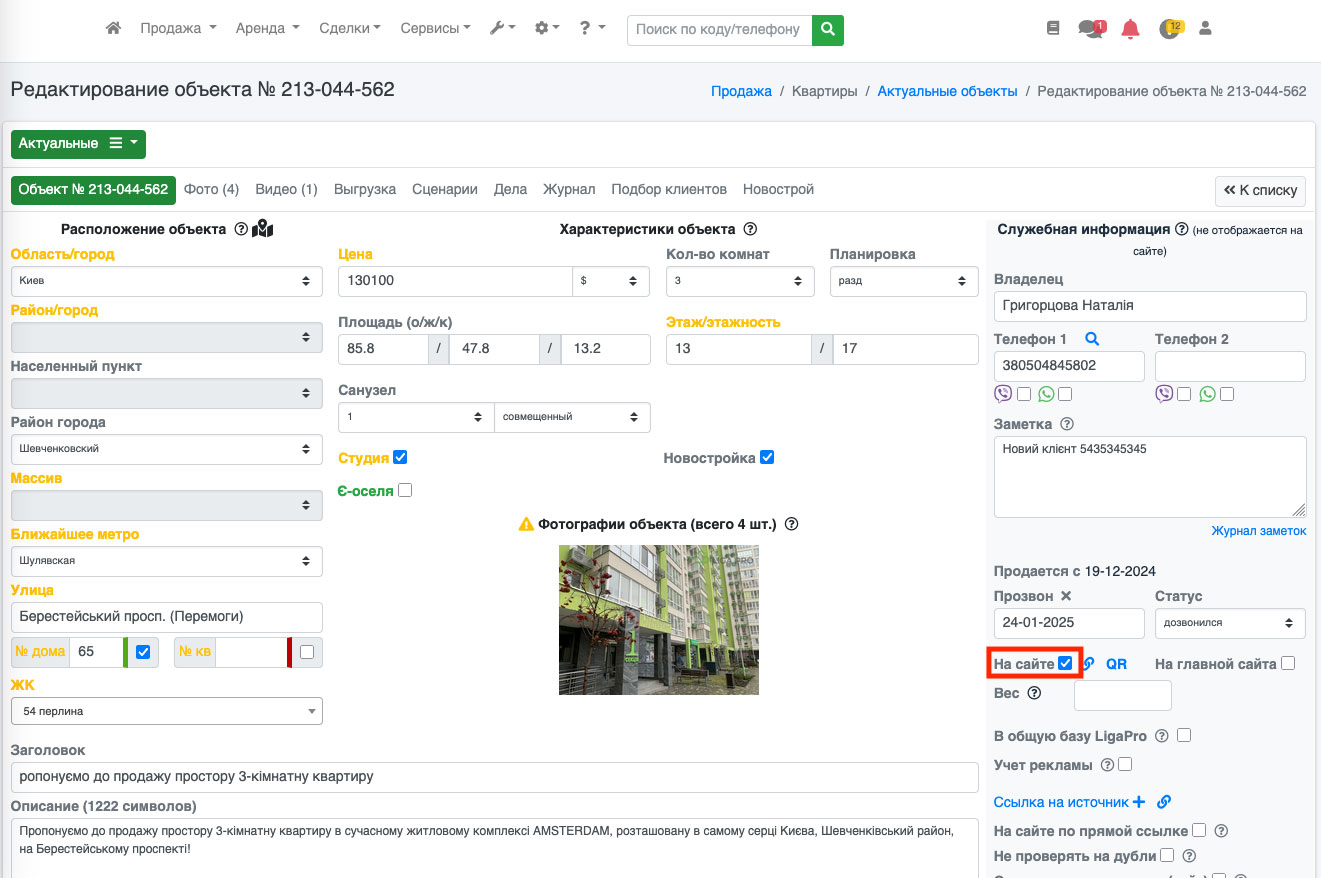The height and width of the screenshot is (878, 1321).
Task: Expand the Статус dropdown
Action: click(x=1229, y=623)
